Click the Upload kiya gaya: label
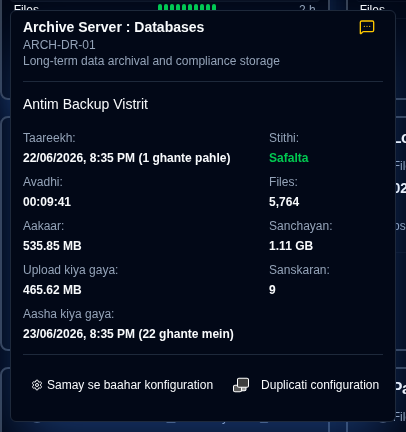Viewport: 406px width, 432px height. click(71, 270)
